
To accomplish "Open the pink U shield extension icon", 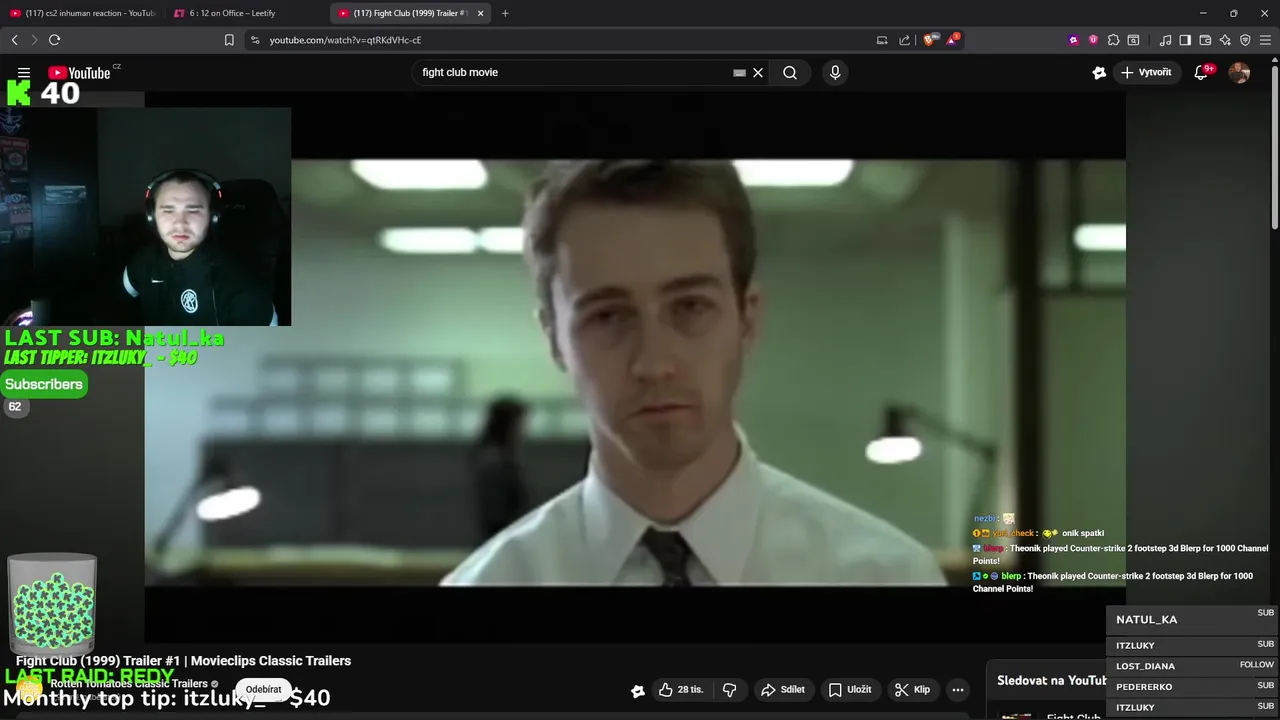I will click(x=1093, y=40).
